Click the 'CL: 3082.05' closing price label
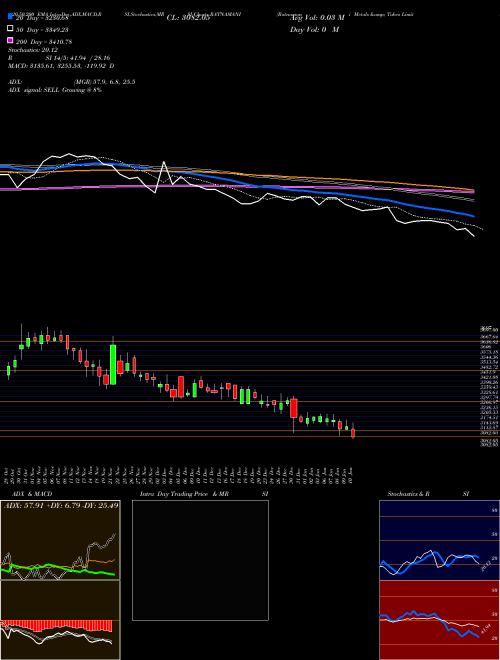Viewport: 500px width, 660px height. click(x=188, y=17)
